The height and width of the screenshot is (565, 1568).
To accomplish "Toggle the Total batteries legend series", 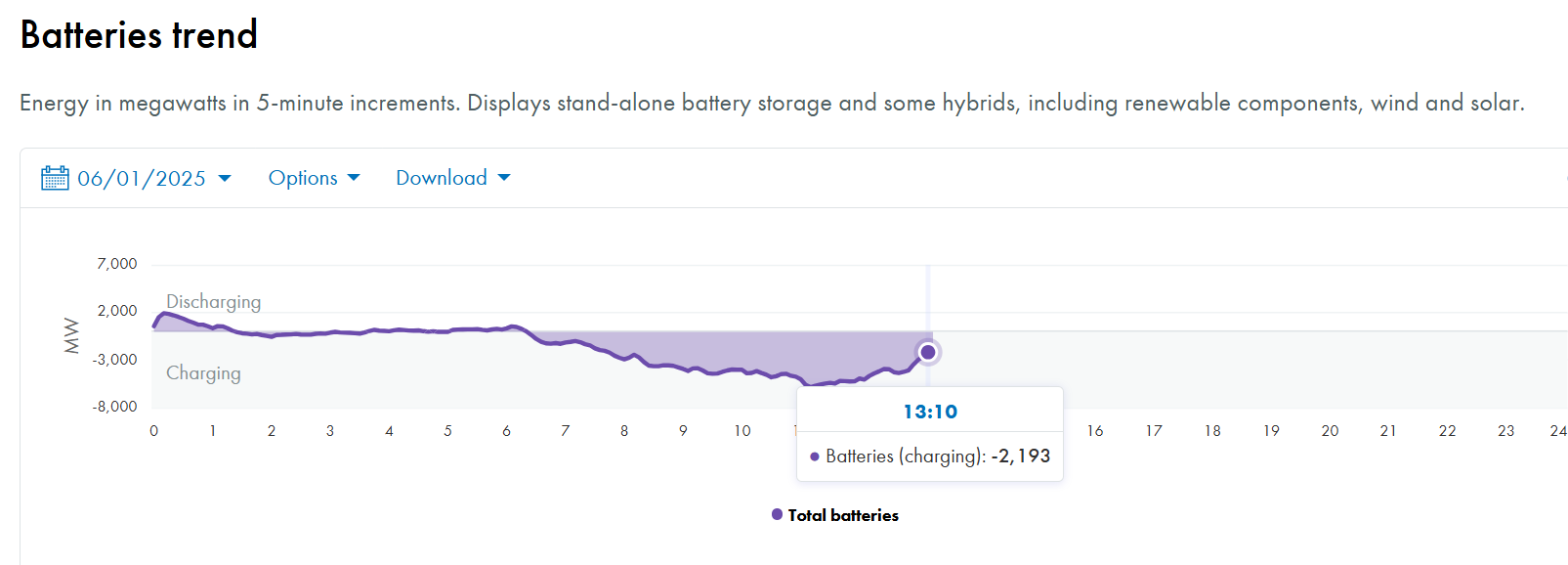I will (x=843, y=515).
